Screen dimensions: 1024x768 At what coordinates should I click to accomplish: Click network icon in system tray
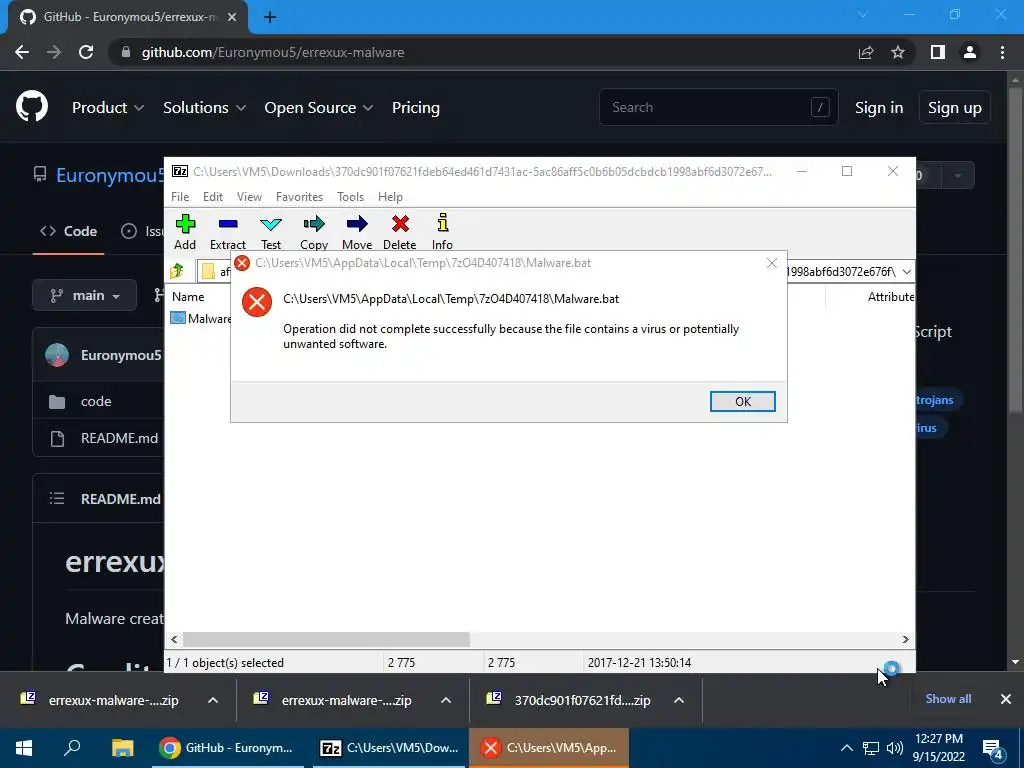(x=871, y=748)
